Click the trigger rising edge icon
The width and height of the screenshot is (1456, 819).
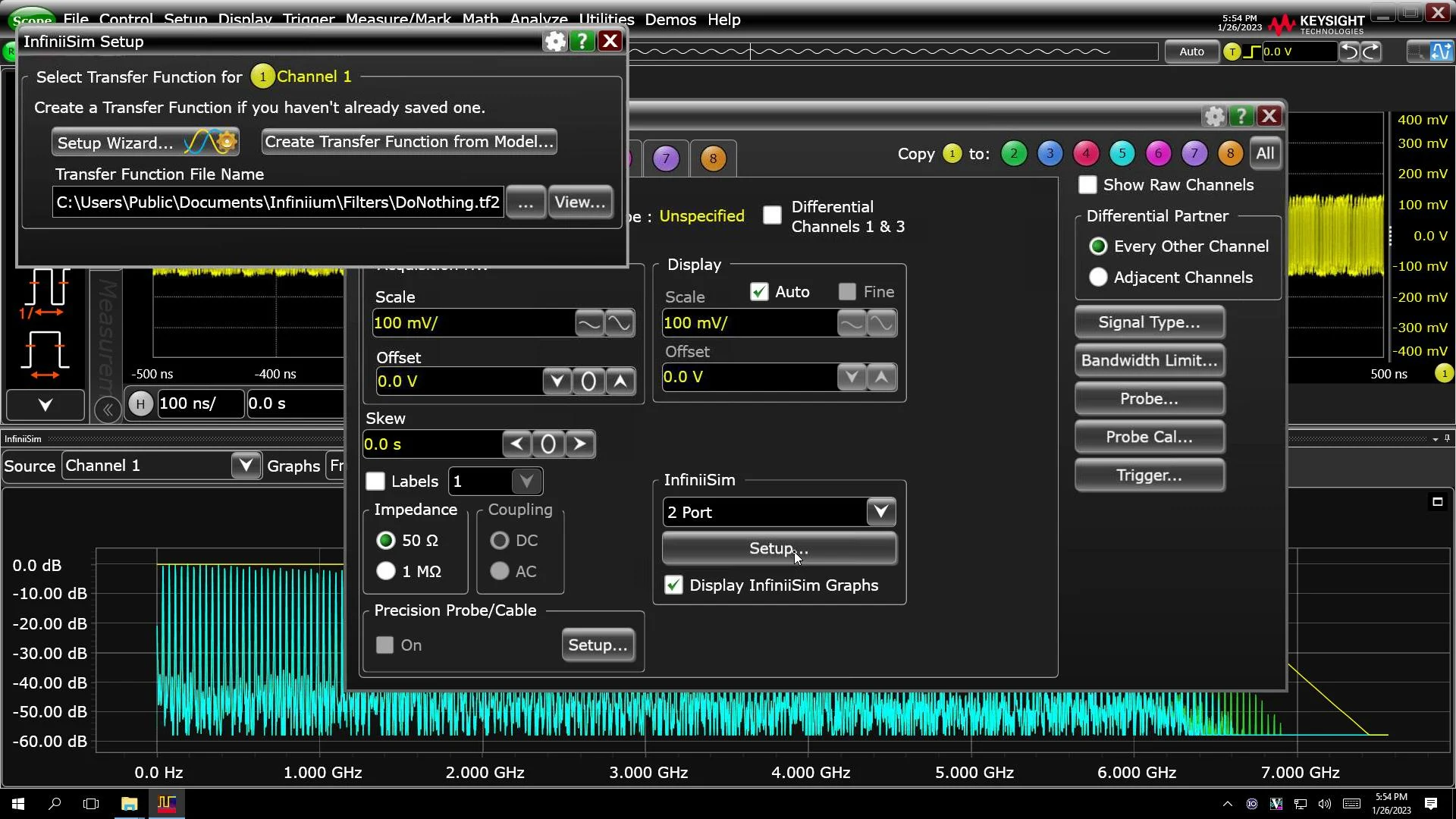coord(1253,52)
